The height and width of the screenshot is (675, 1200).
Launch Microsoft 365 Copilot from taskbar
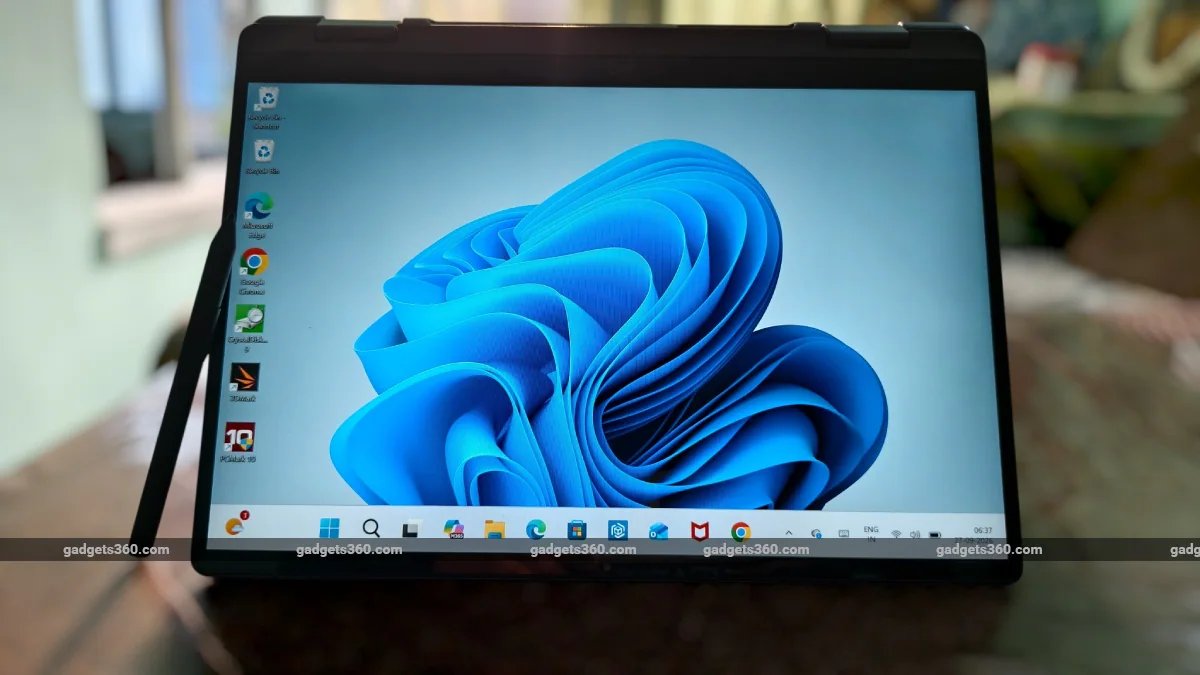(453, 529)
